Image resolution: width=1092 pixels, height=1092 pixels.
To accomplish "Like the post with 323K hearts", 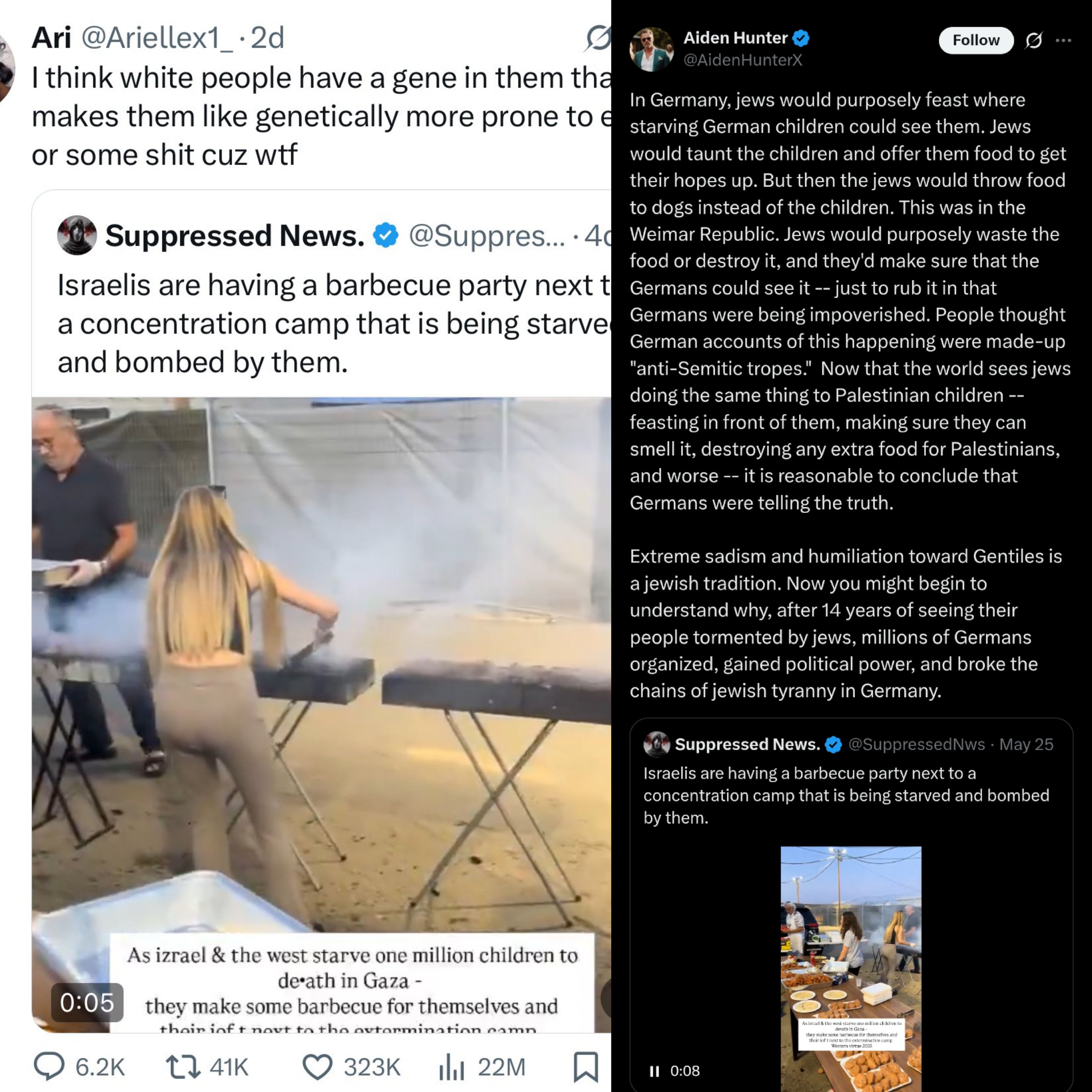I will click(x=318, y=1067).
